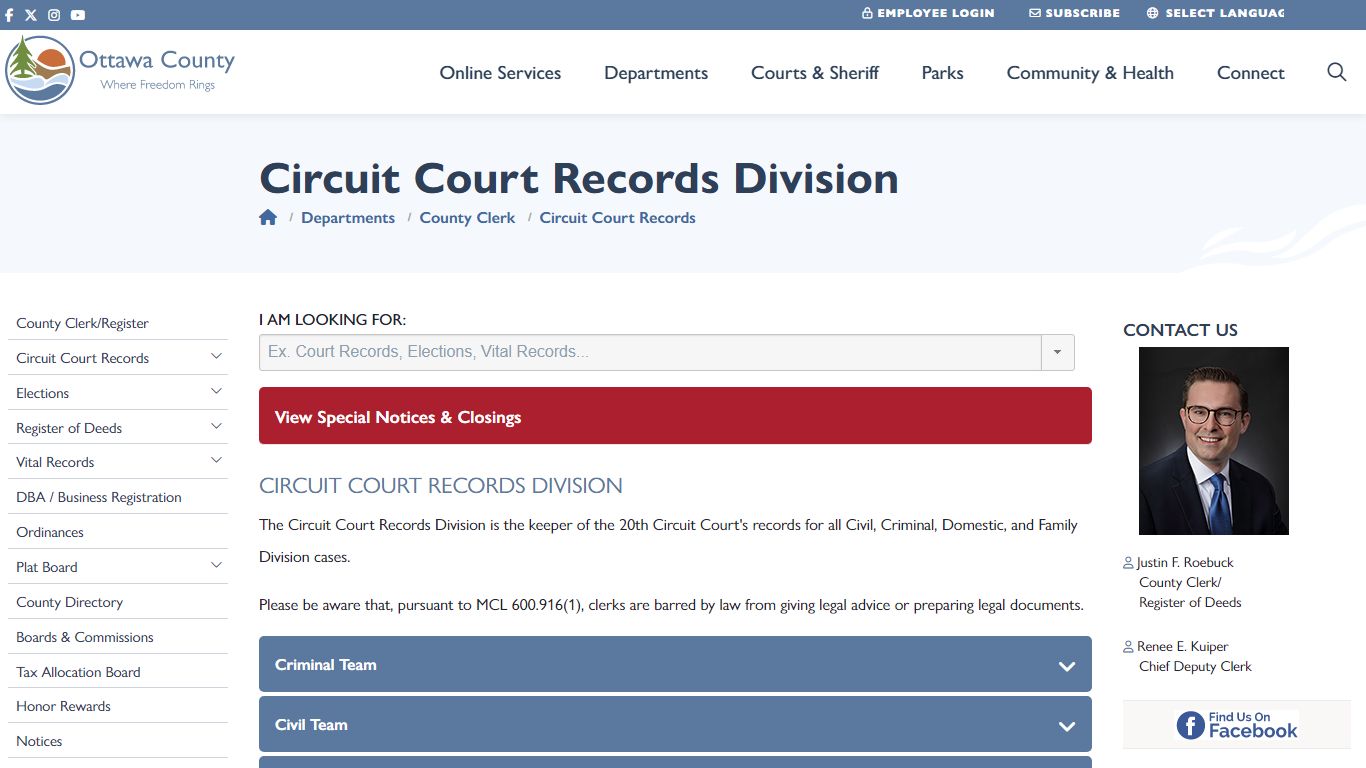Click the Contact Us heading
This screenshot has width=1366, height=768.
pyautogui.click(x=1180, y=330)
